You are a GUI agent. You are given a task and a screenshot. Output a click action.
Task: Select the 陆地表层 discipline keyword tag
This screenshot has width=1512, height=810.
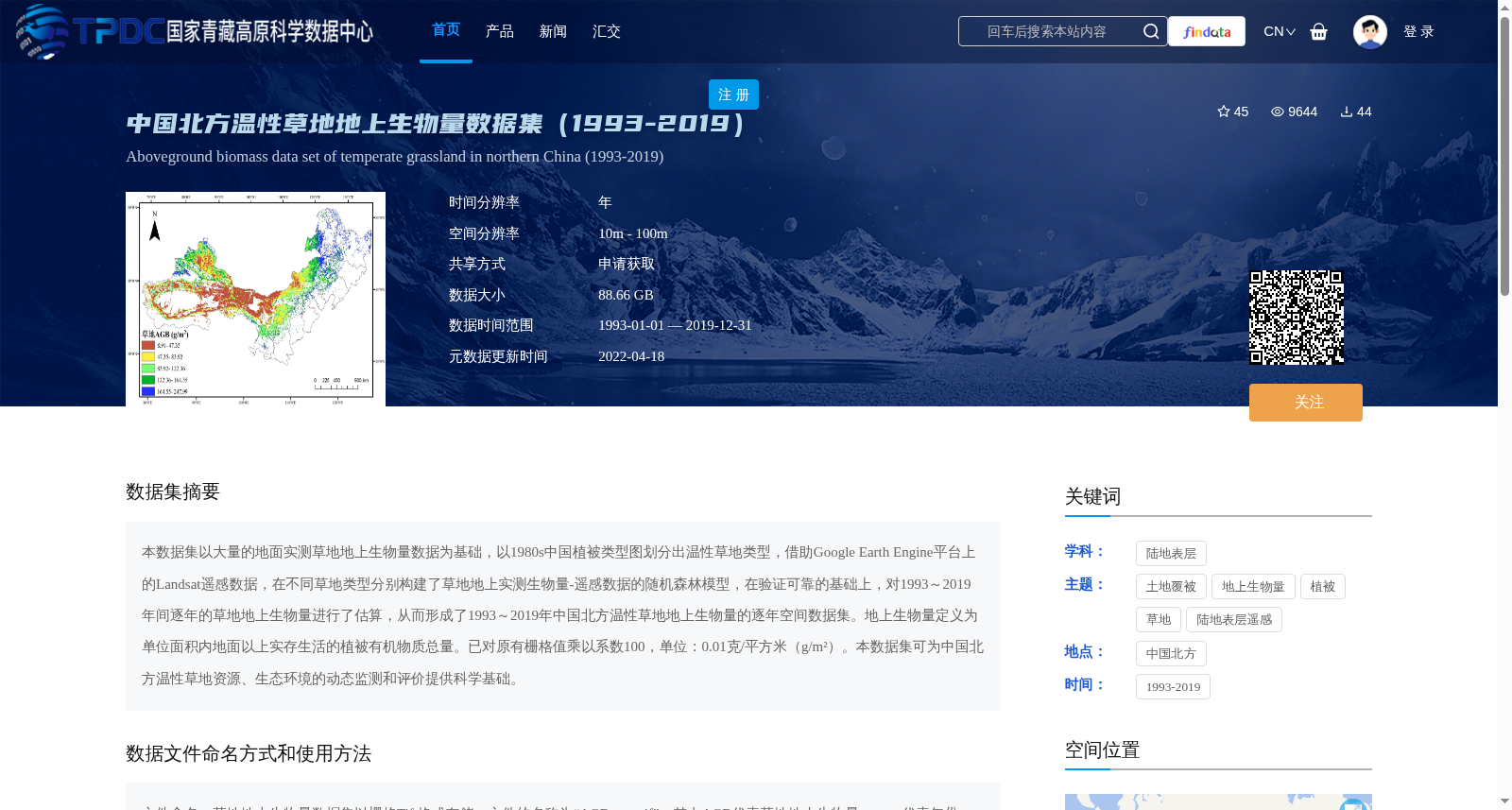(1171, 554)
